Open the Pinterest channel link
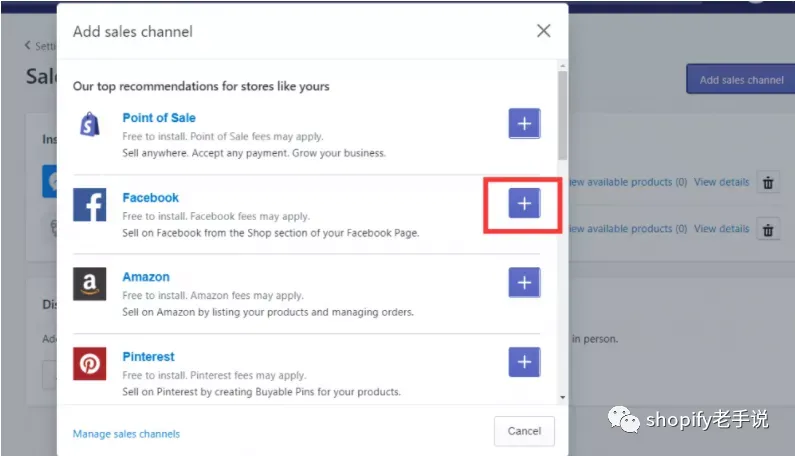The width and height of the screenshot is (795, 456). pos(149,357)
